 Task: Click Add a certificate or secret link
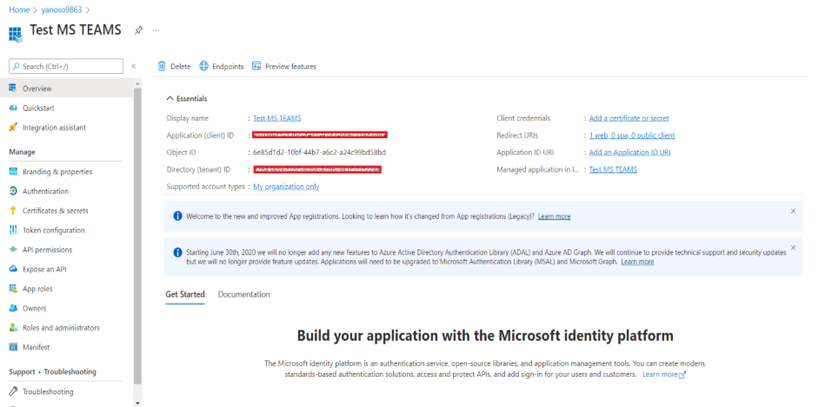(x=629, y=118)
